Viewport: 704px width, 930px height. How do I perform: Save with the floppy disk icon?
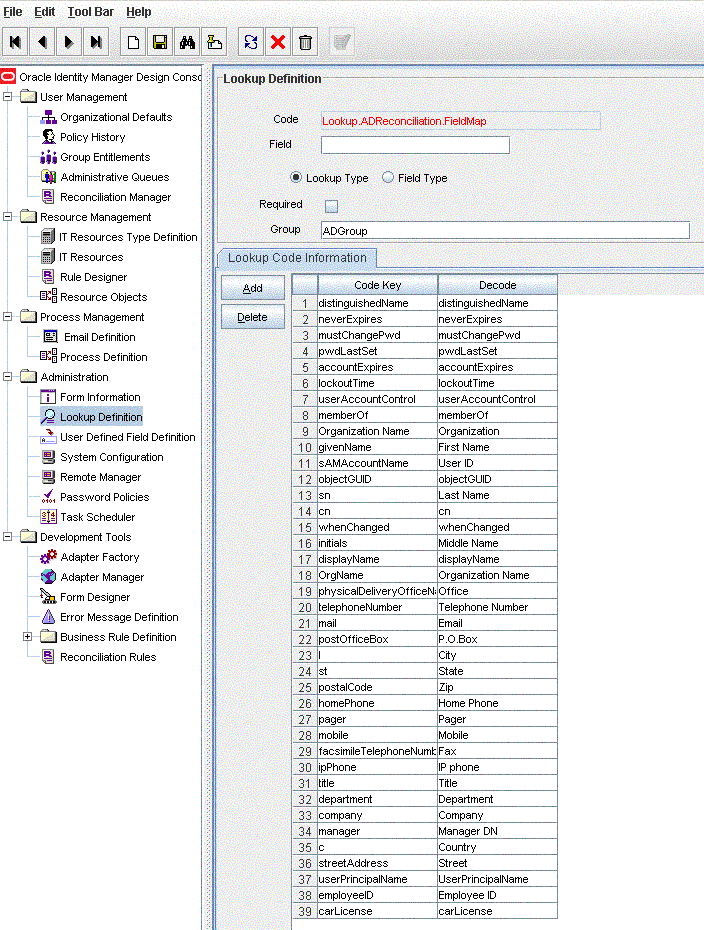point(160,42)
